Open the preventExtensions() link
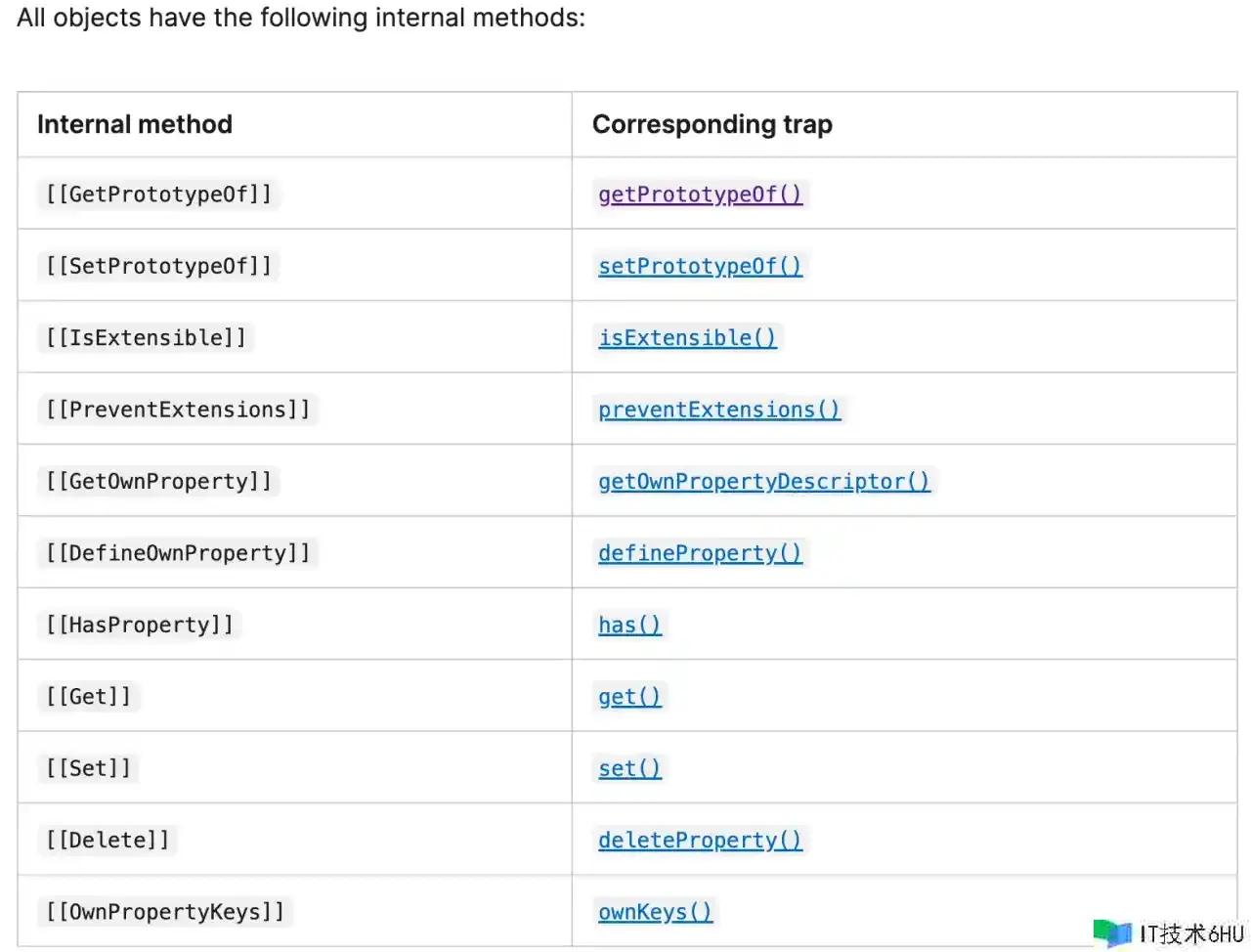Screen dimensions: 1251x952 (719, 410)
